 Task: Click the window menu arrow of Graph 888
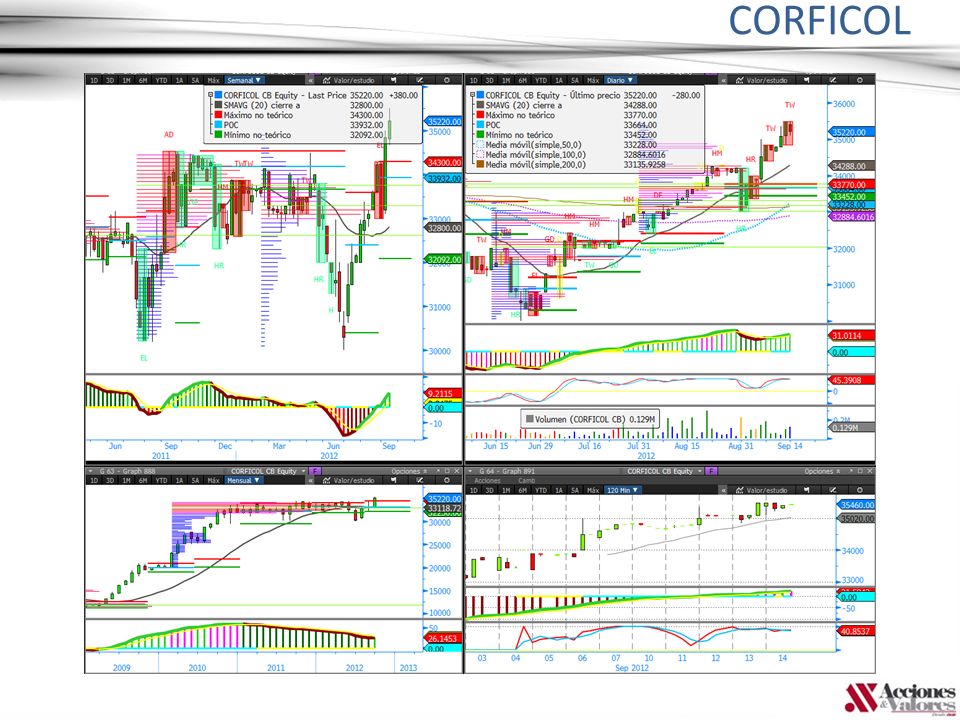(92, 471)
